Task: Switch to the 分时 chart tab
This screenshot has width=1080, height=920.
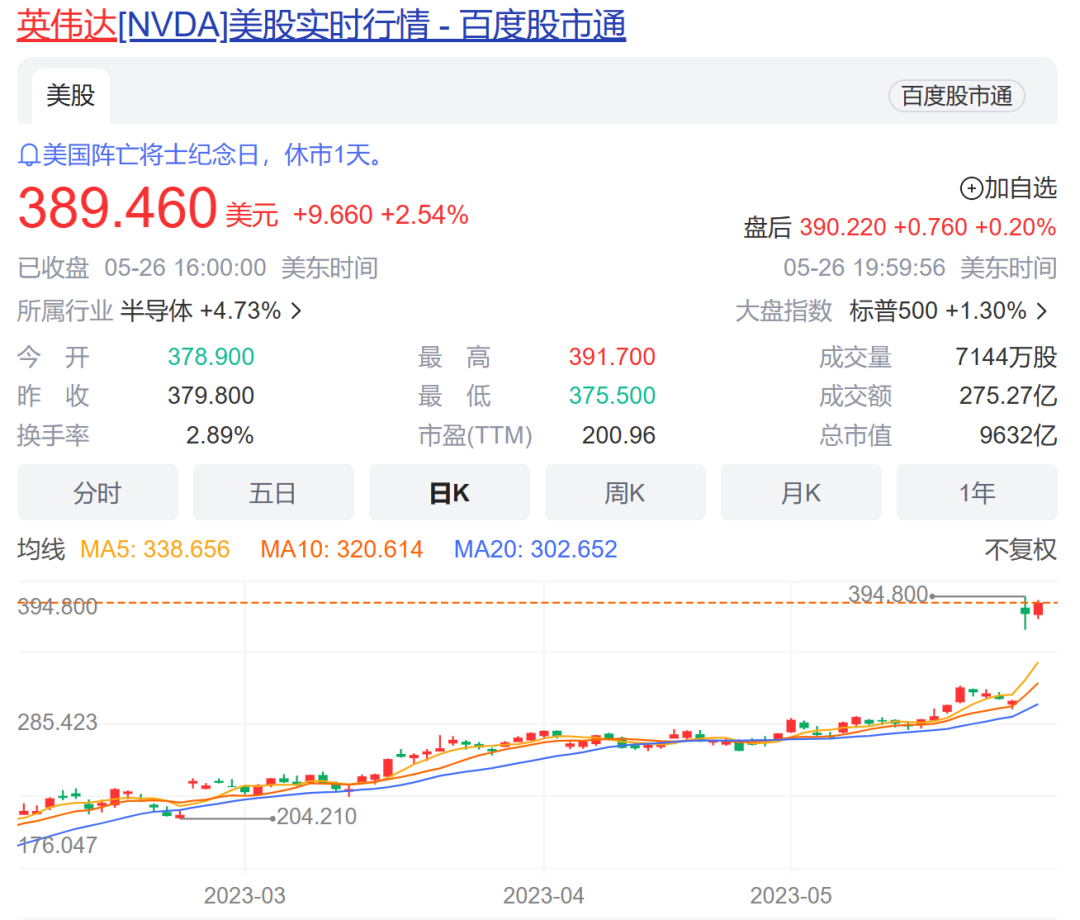Action: click(x=98, y=492)
